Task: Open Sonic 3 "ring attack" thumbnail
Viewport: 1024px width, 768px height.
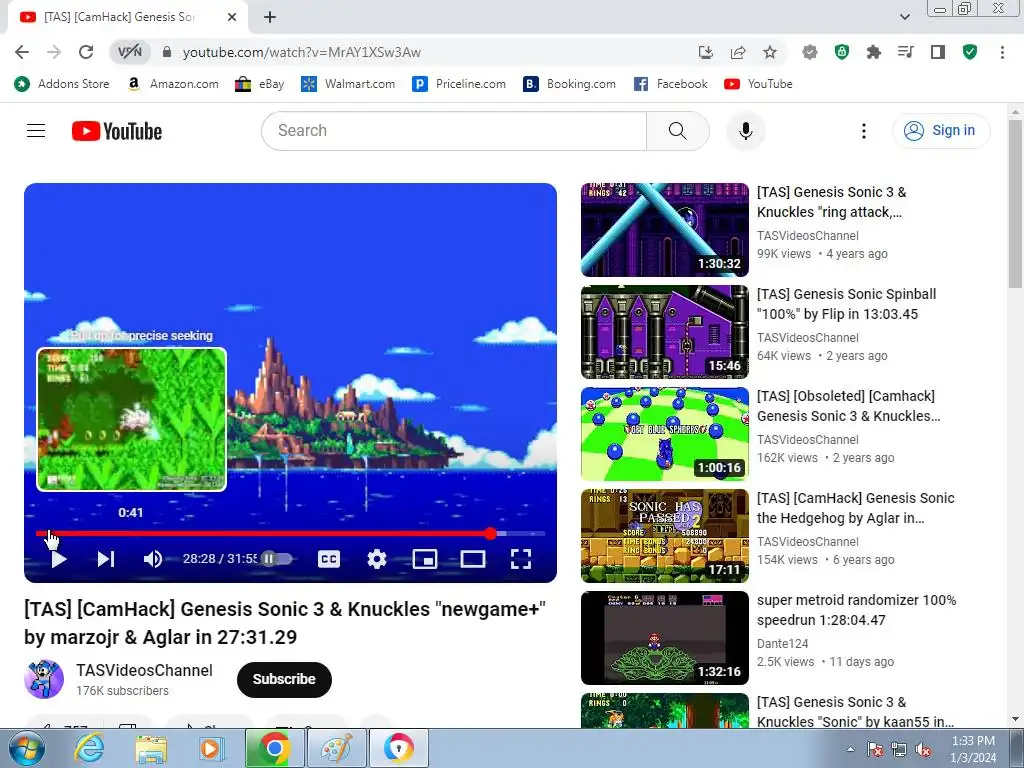Action: 665,230
